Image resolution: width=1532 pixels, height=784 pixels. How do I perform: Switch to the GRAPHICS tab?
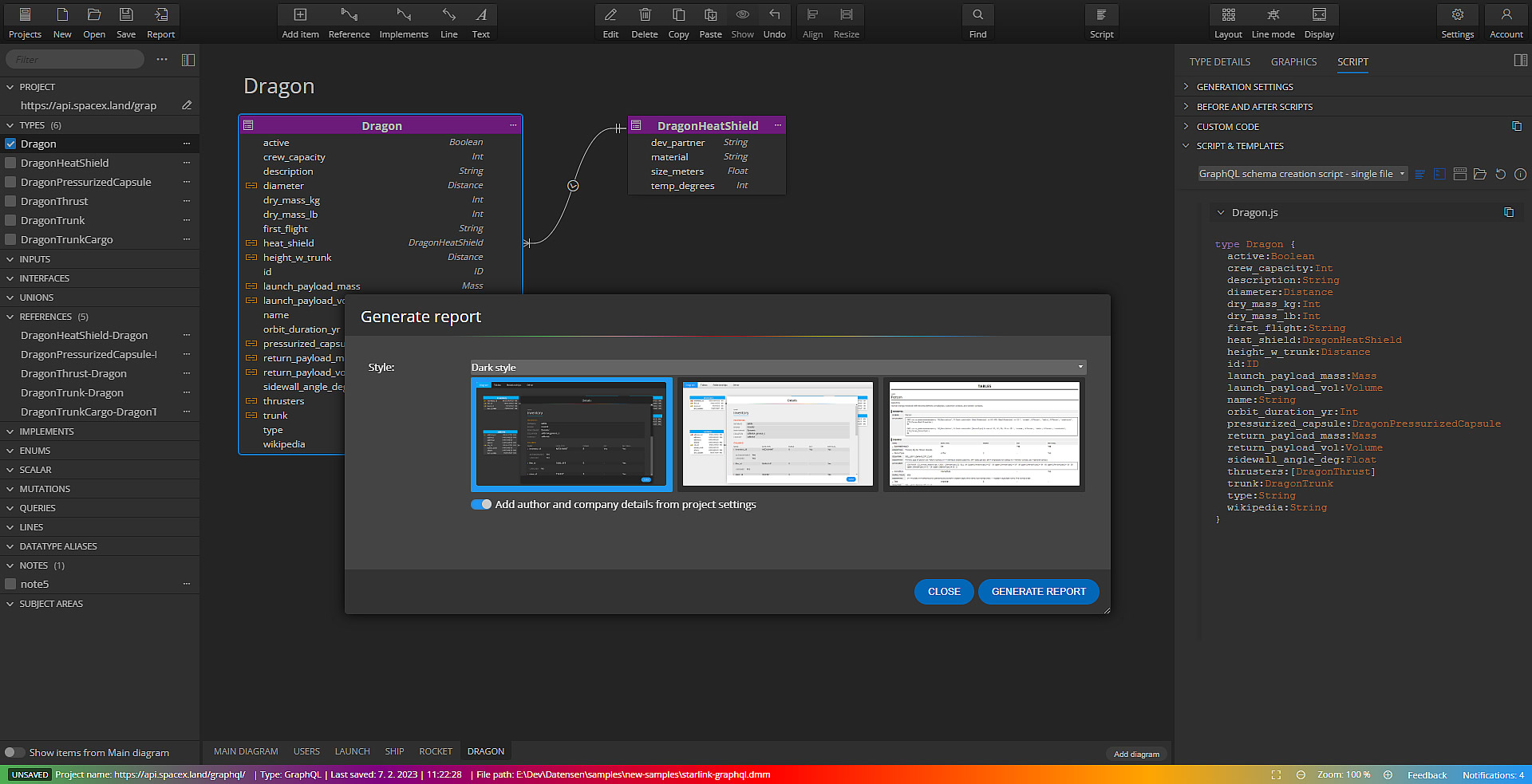[x=1293, y=61]
